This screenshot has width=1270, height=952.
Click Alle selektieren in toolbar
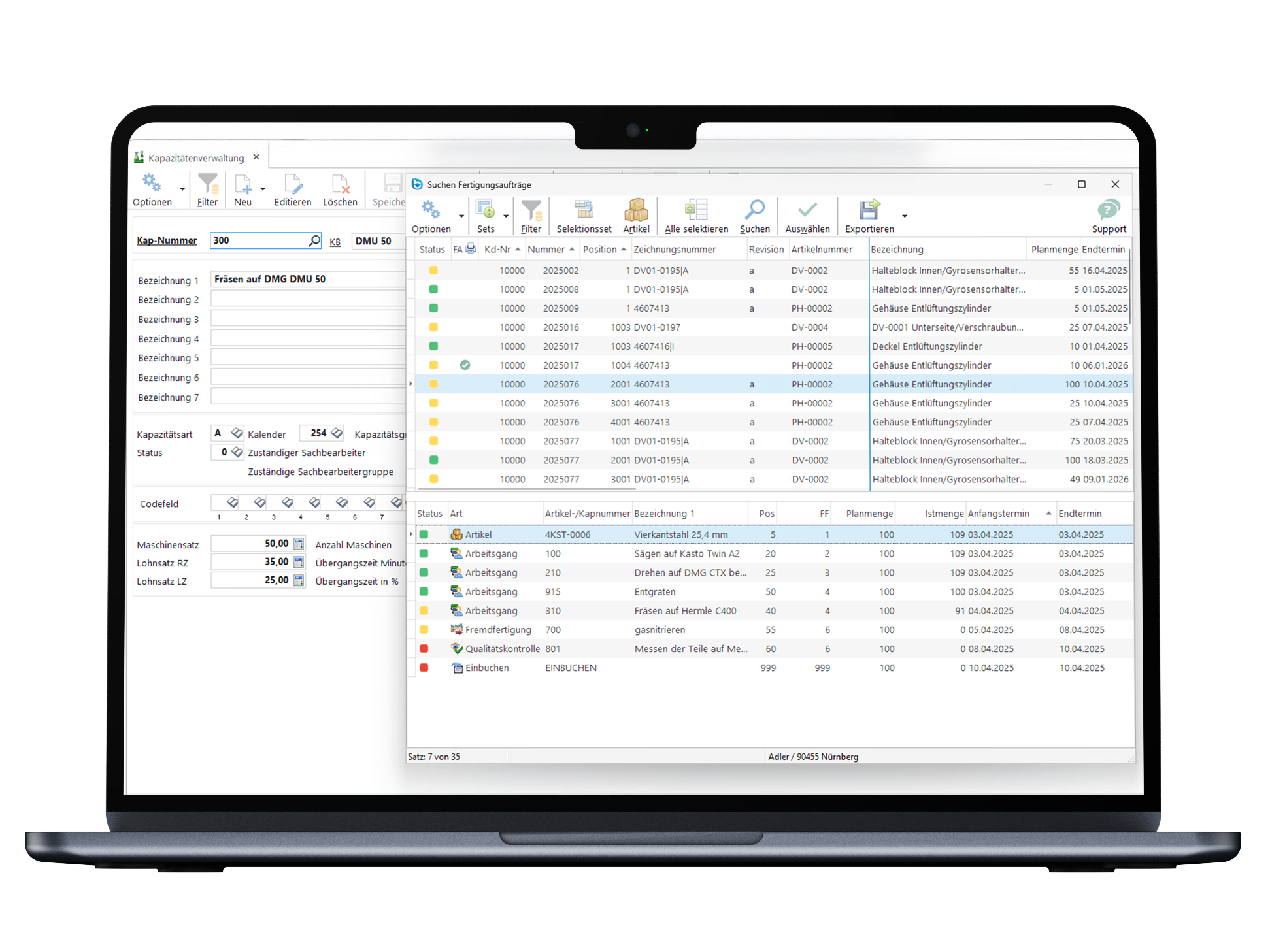point(696,216)
